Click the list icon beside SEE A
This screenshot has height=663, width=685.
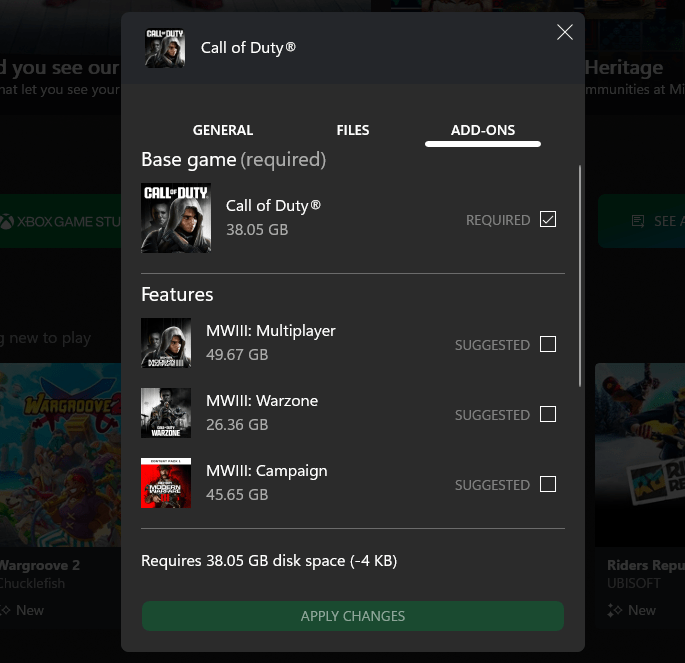[x=638, y=222]
